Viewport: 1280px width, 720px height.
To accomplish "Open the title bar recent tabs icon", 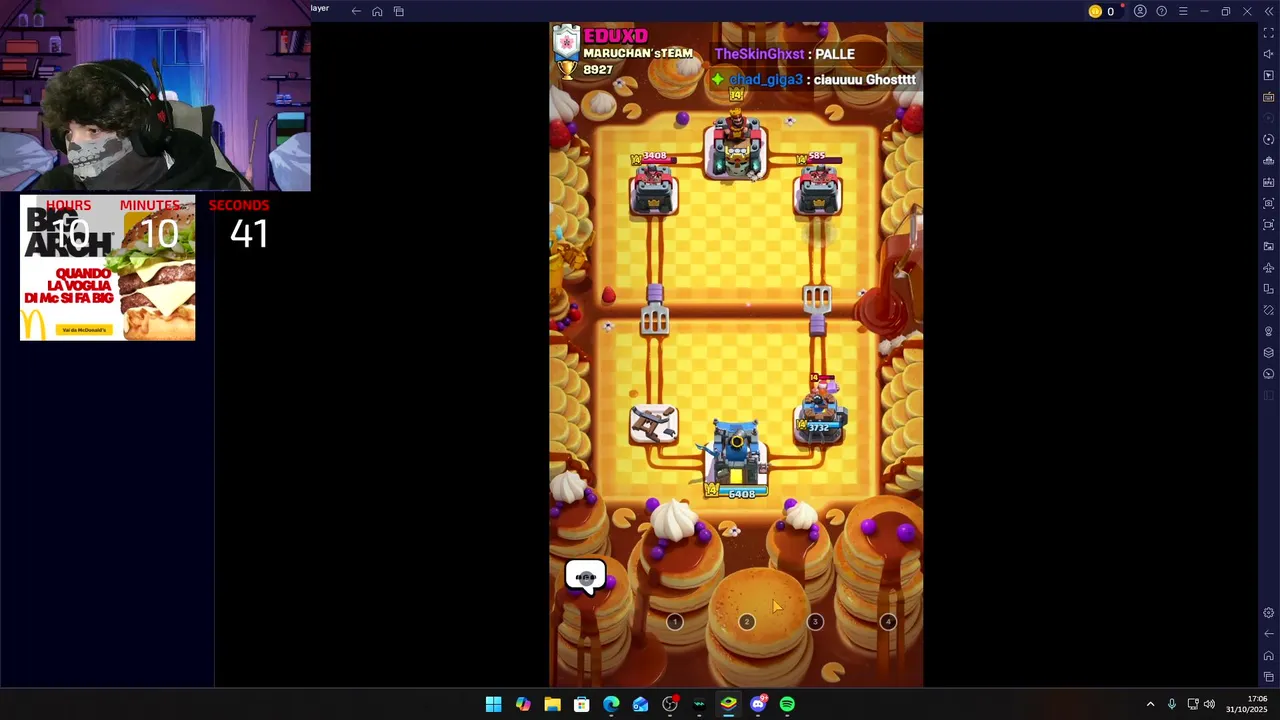I will (398, 11).
